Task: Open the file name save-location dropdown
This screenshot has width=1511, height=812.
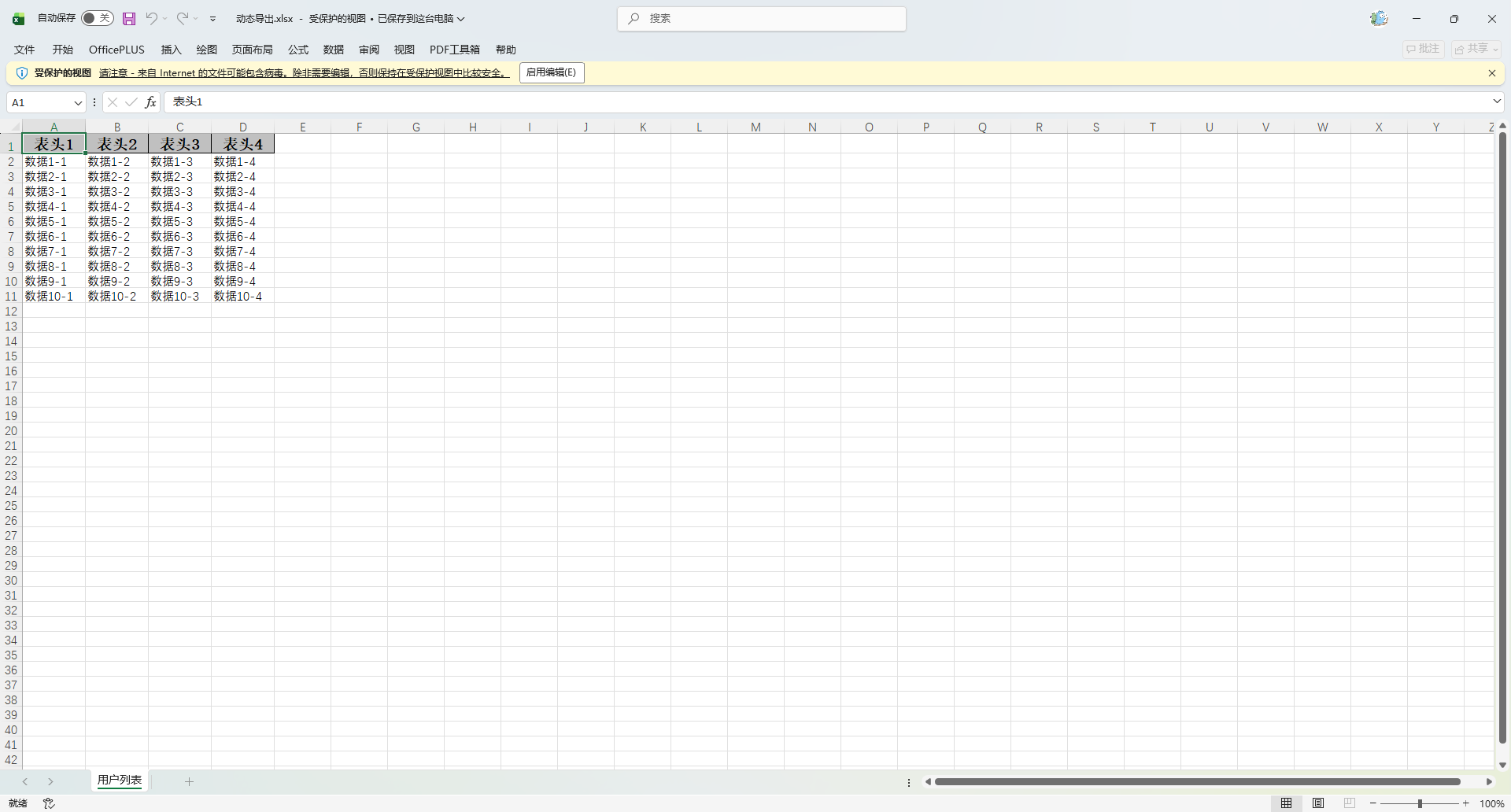Action: coord(461,19)
